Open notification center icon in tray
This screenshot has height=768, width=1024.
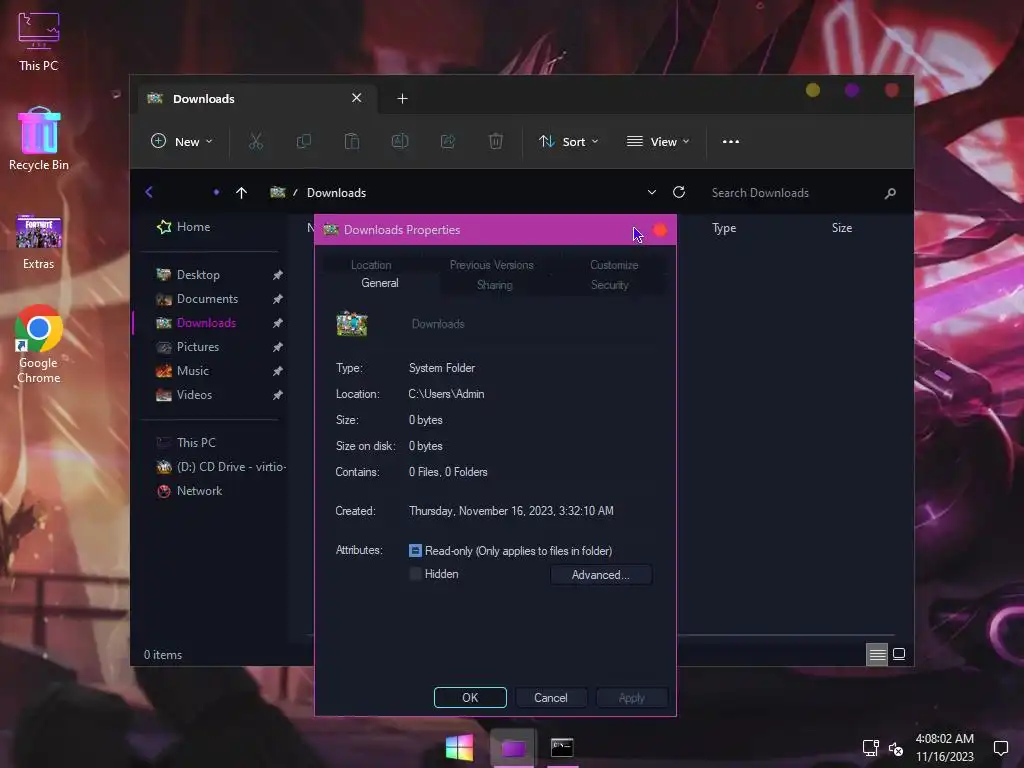tap(1000, 747)
